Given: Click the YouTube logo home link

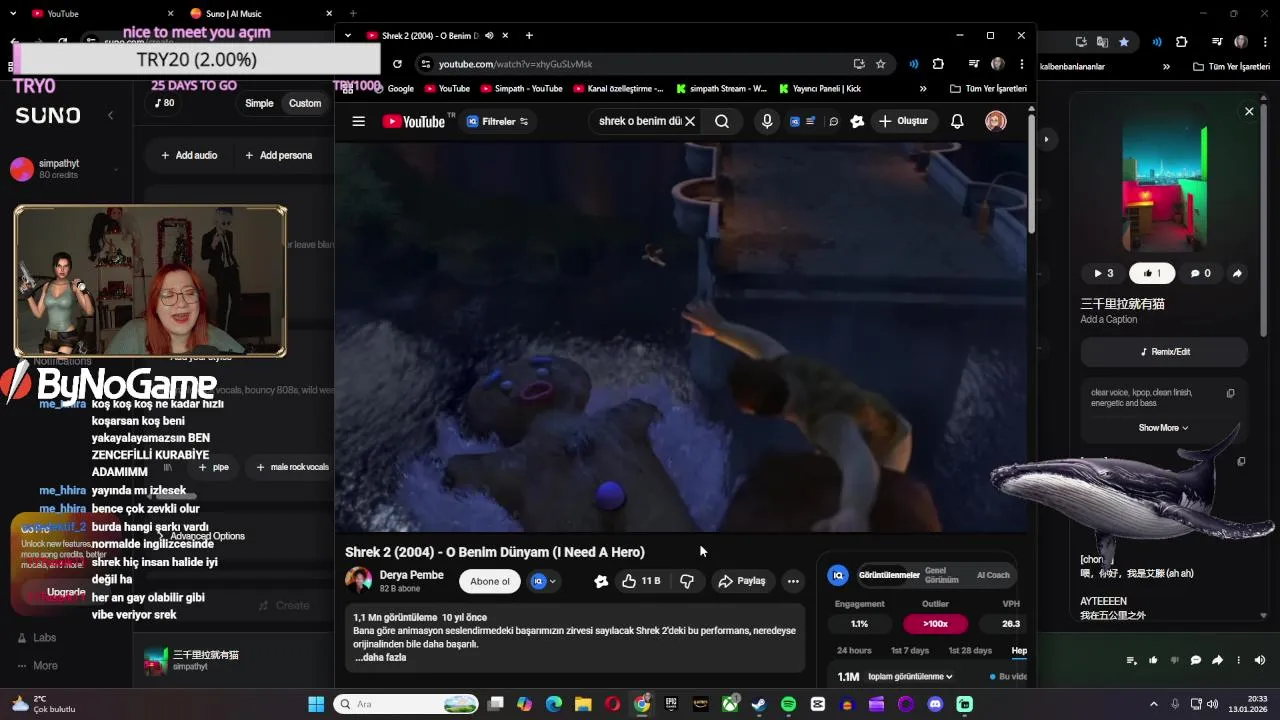Looking at the screenshot, I should [x=413, y=121].
